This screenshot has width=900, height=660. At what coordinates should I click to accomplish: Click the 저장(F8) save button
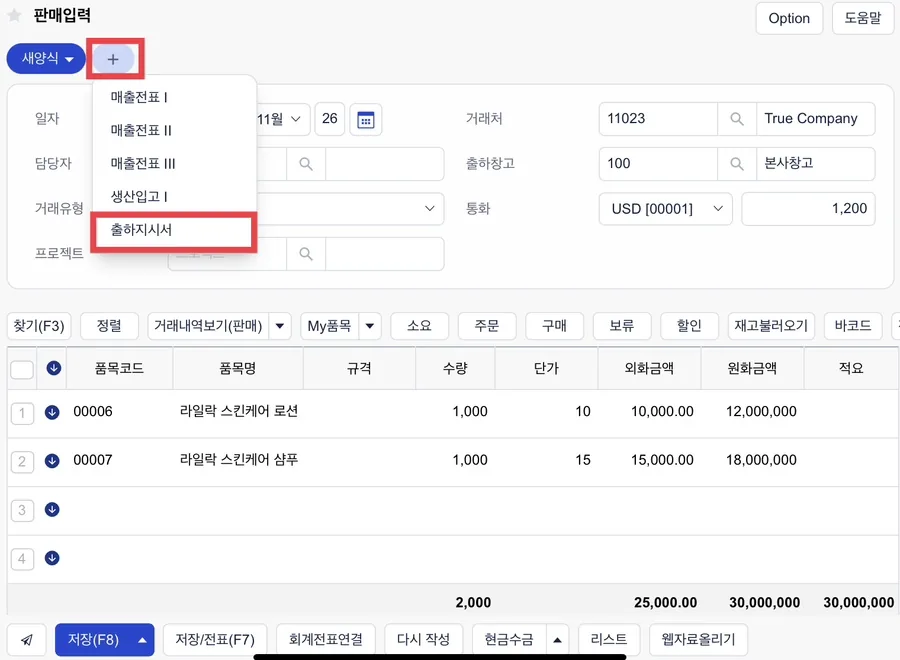[x=94, y=640]
